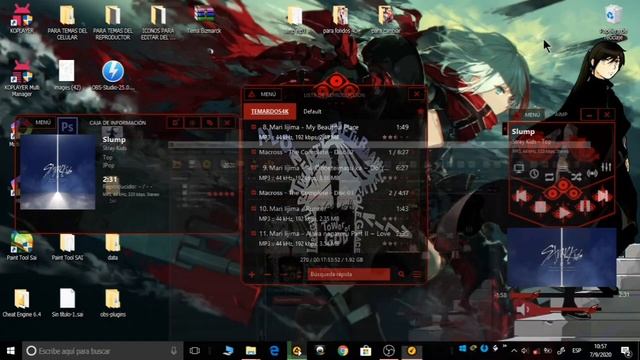This screenshot has width=640, height=360.
Task: Skip to next track in AIMP player
Action: [602, 196]
